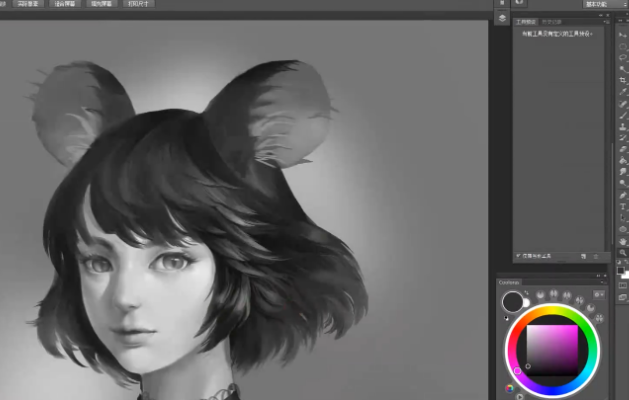Click the 适合屏幕 button
Screen dimensions: 629x400
coord(64,4)
